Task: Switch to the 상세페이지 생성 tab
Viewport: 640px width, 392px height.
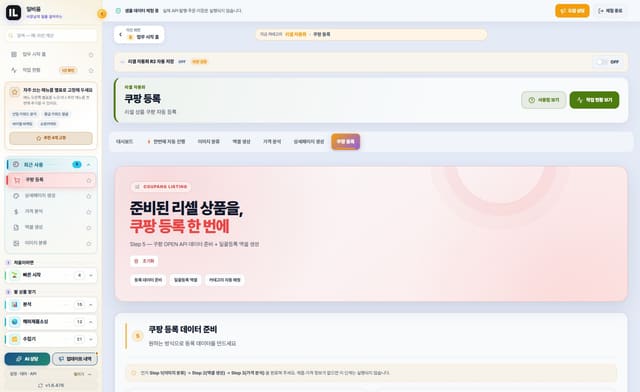Action: pos(309,142)
